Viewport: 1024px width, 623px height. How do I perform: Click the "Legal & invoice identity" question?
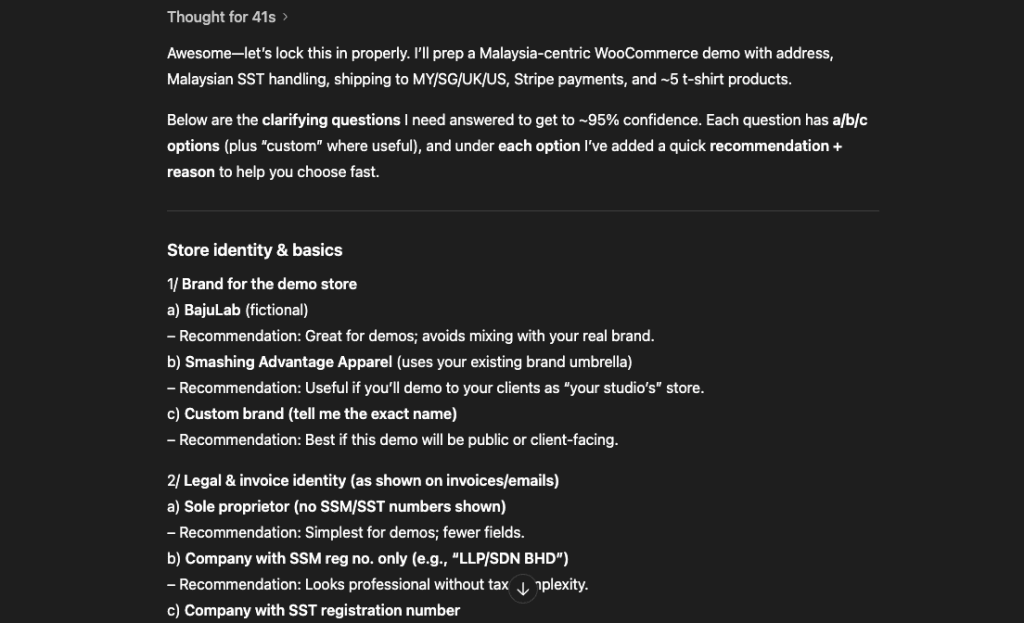click(370, 481)
